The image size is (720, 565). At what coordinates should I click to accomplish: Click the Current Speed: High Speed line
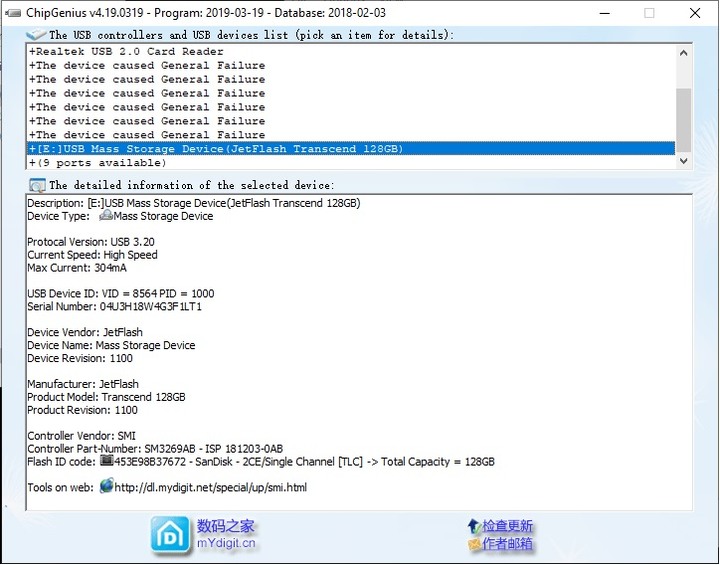tap(92, 254)
